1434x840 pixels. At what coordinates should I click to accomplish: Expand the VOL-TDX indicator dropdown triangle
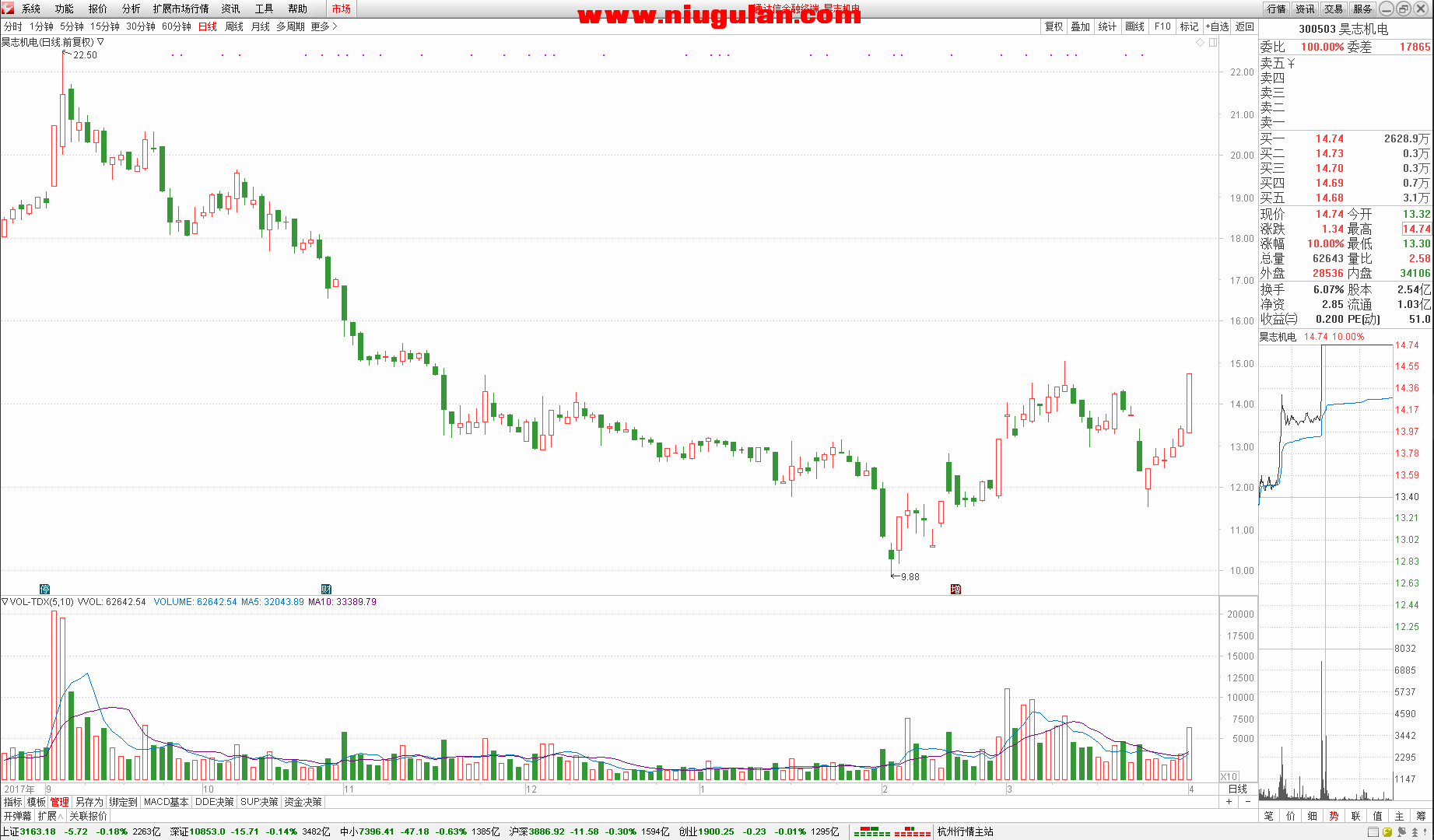5,602
